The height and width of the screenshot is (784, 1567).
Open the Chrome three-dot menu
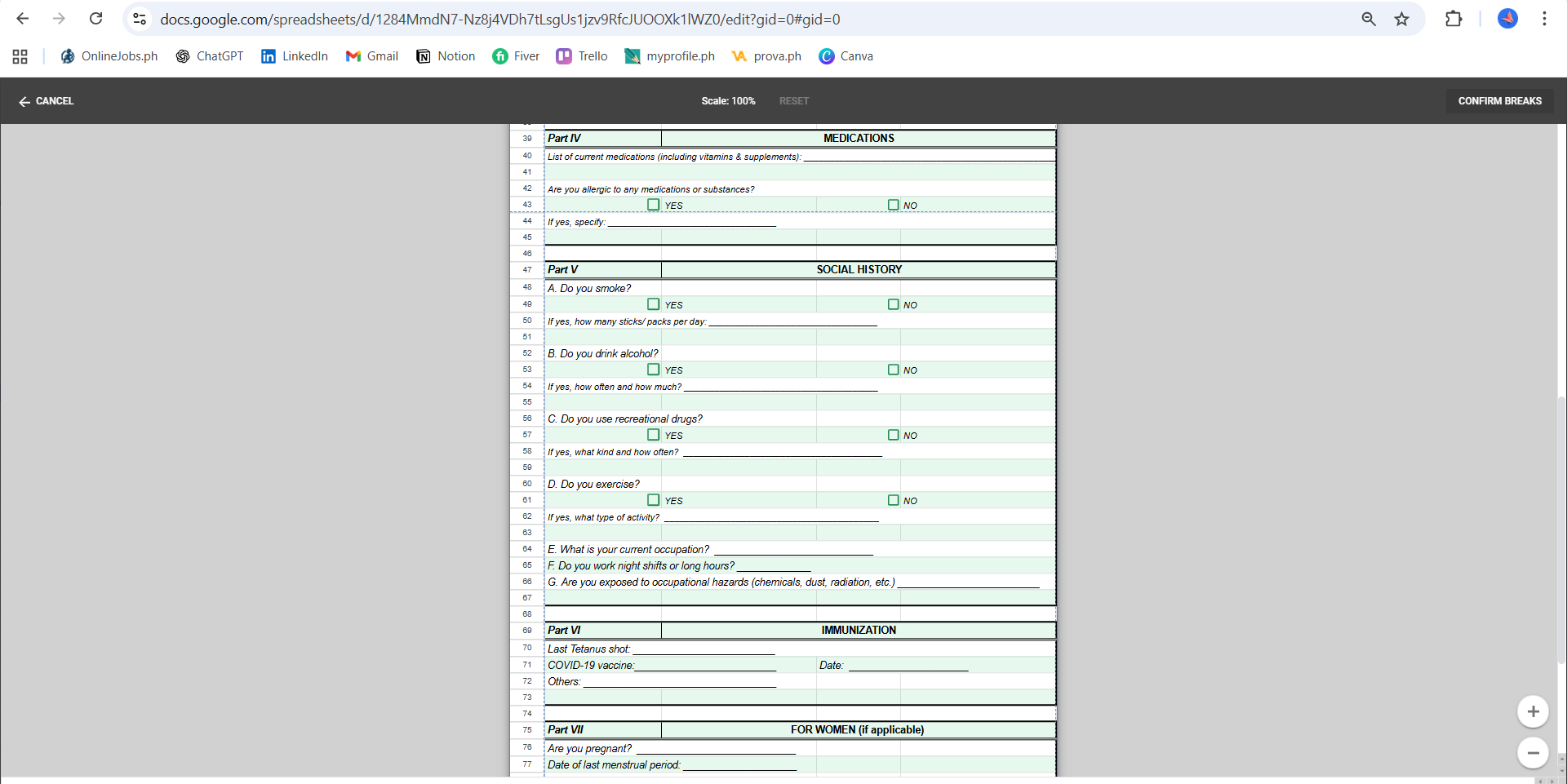tap(1544, 19)
